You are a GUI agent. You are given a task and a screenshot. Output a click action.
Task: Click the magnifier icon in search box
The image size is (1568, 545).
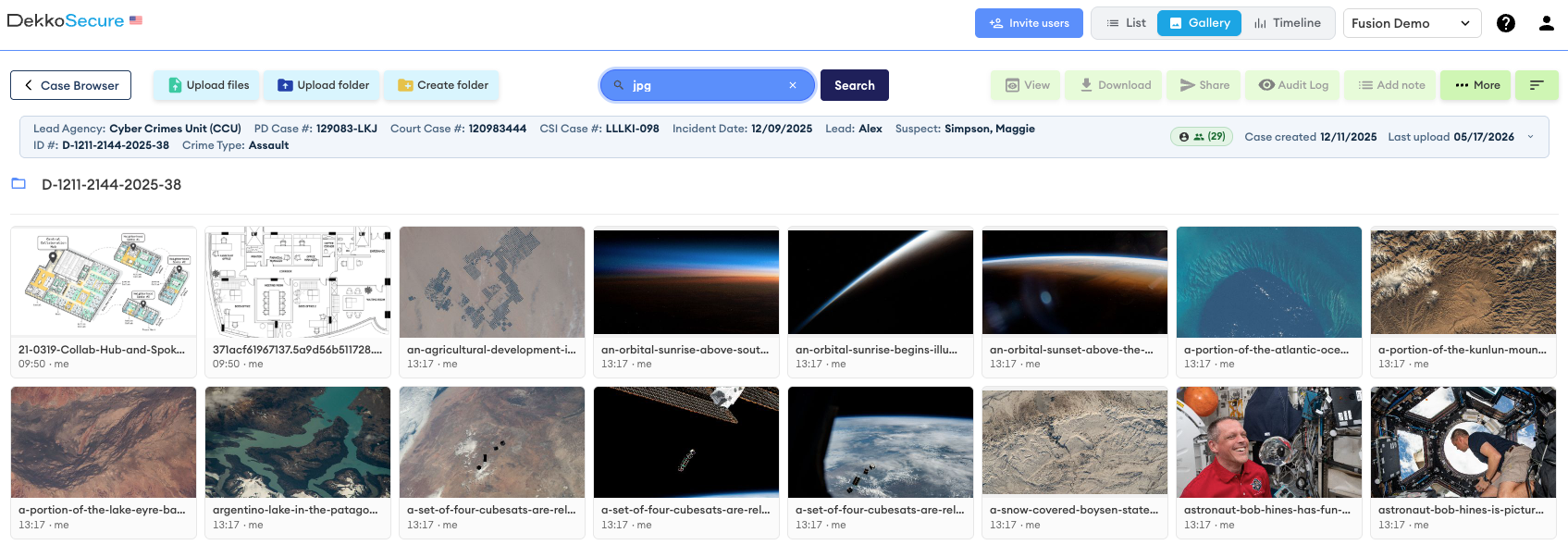pos(619,85)
